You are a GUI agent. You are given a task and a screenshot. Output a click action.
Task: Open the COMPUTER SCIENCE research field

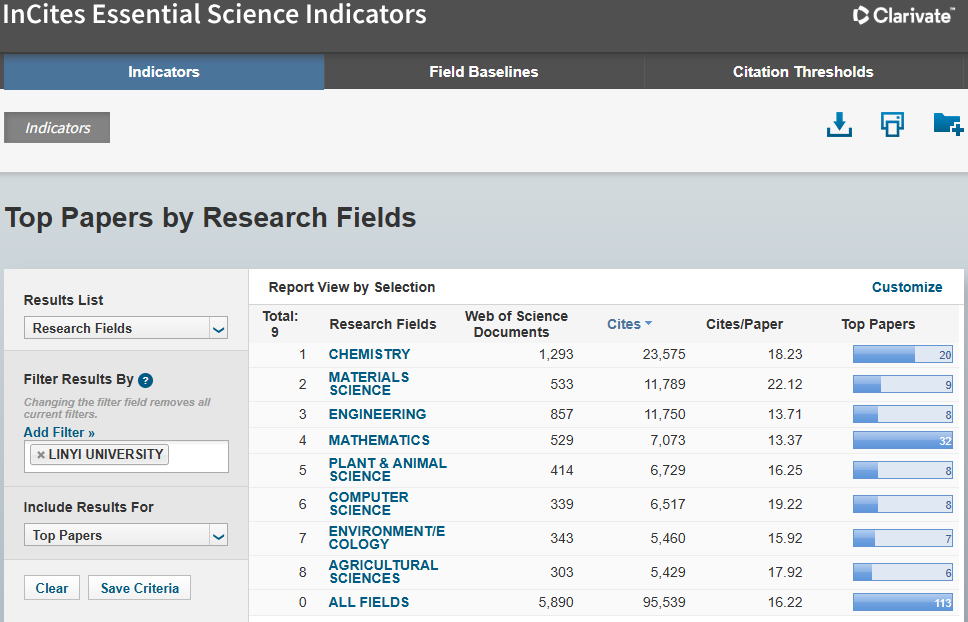click(x=369, y=504)
